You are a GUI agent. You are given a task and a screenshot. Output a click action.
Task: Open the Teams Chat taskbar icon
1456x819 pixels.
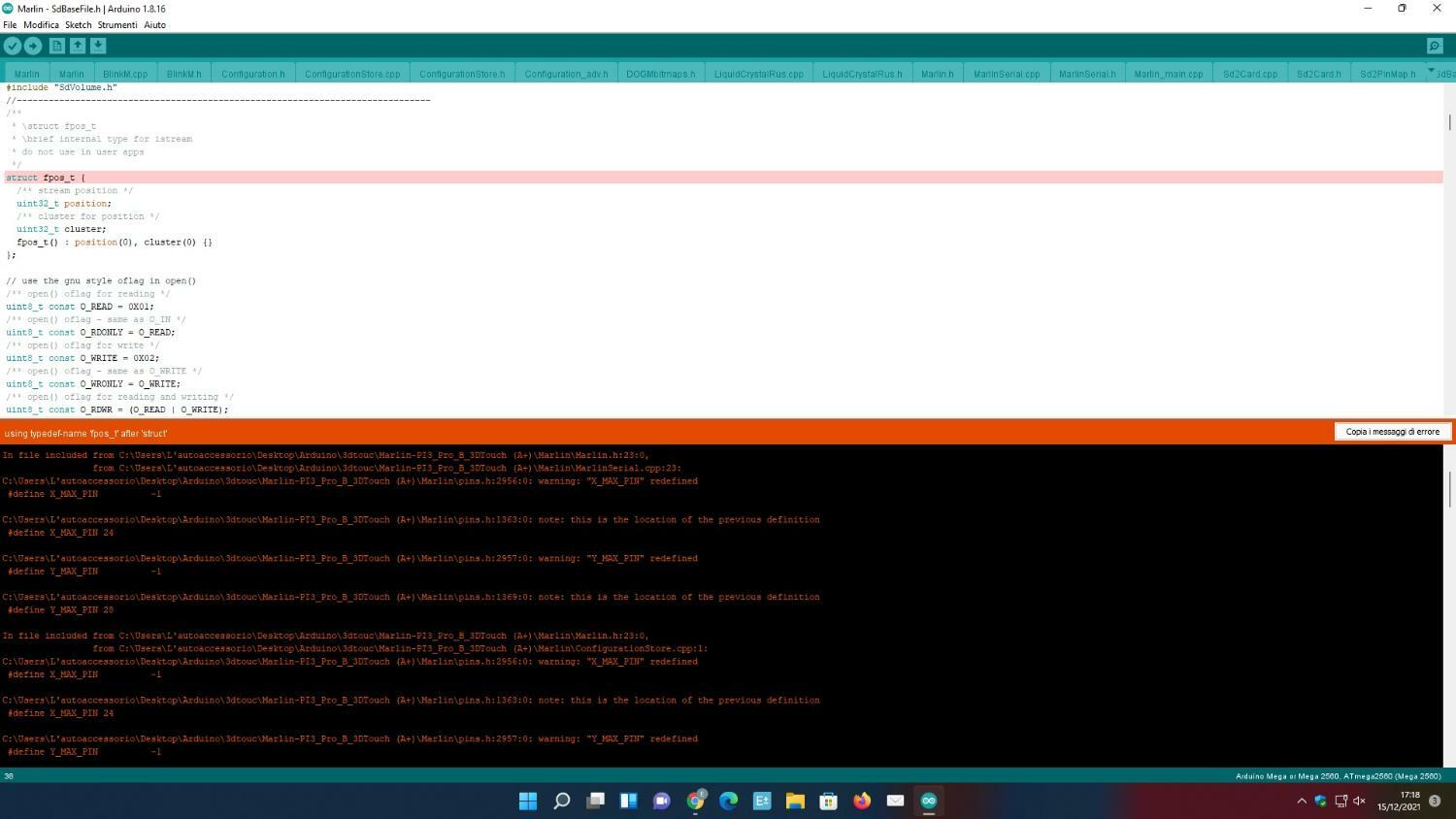tap(662, 801)
